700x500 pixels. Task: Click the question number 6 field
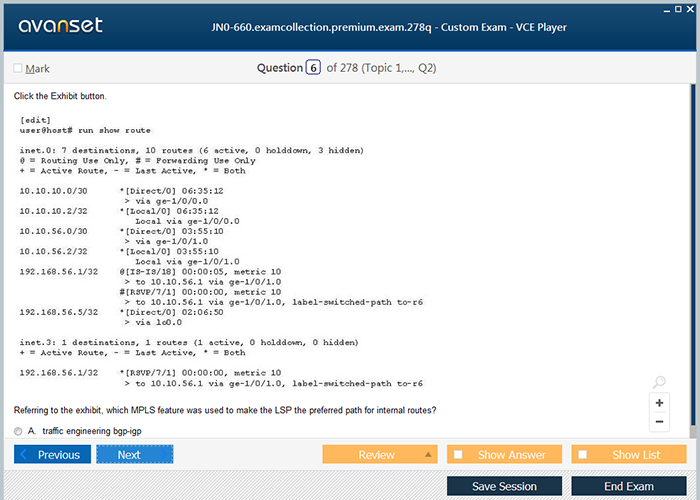[x=313, y=68]
